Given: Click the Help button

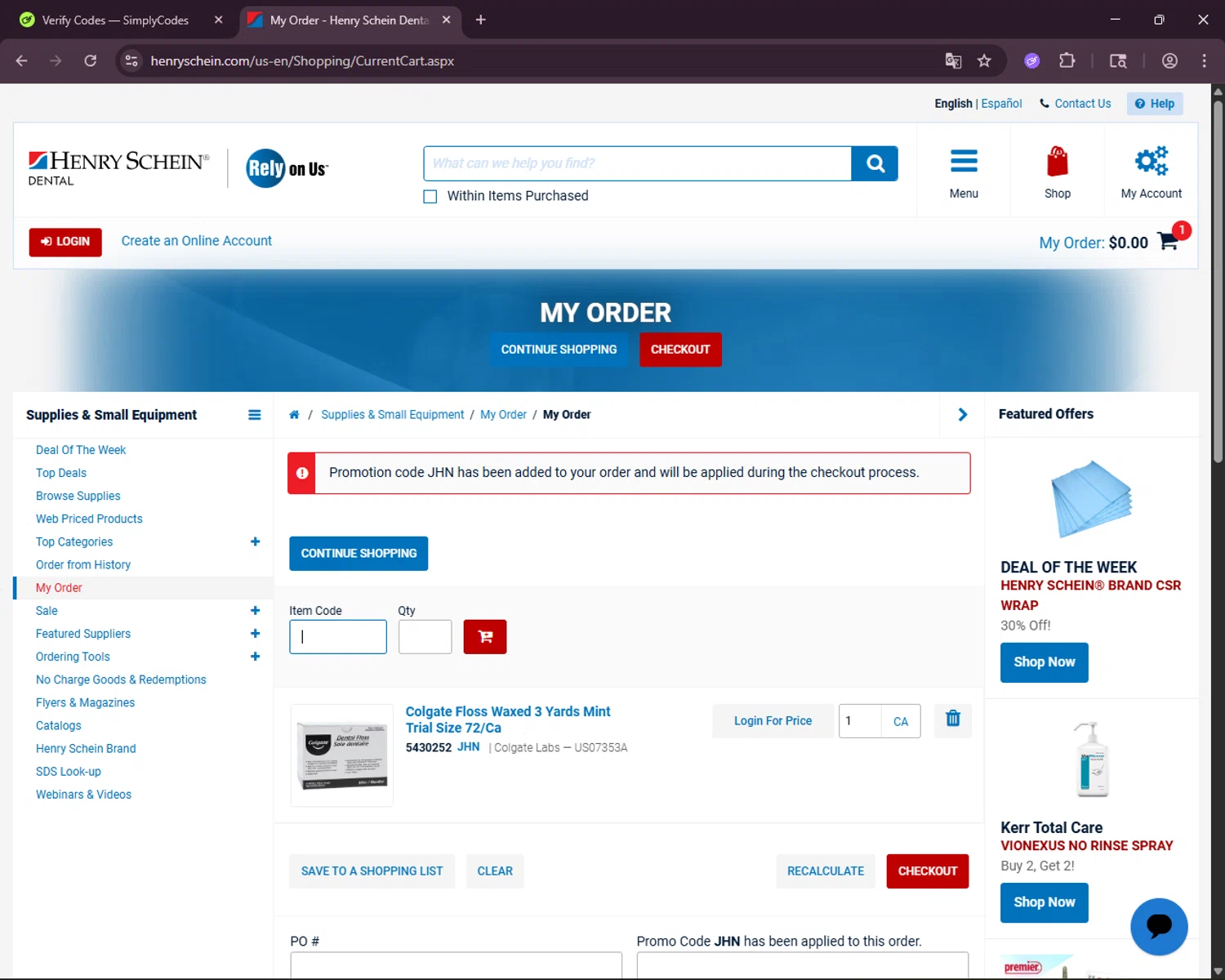Looking at the screenshot, I should click(x=1155, y=104).
